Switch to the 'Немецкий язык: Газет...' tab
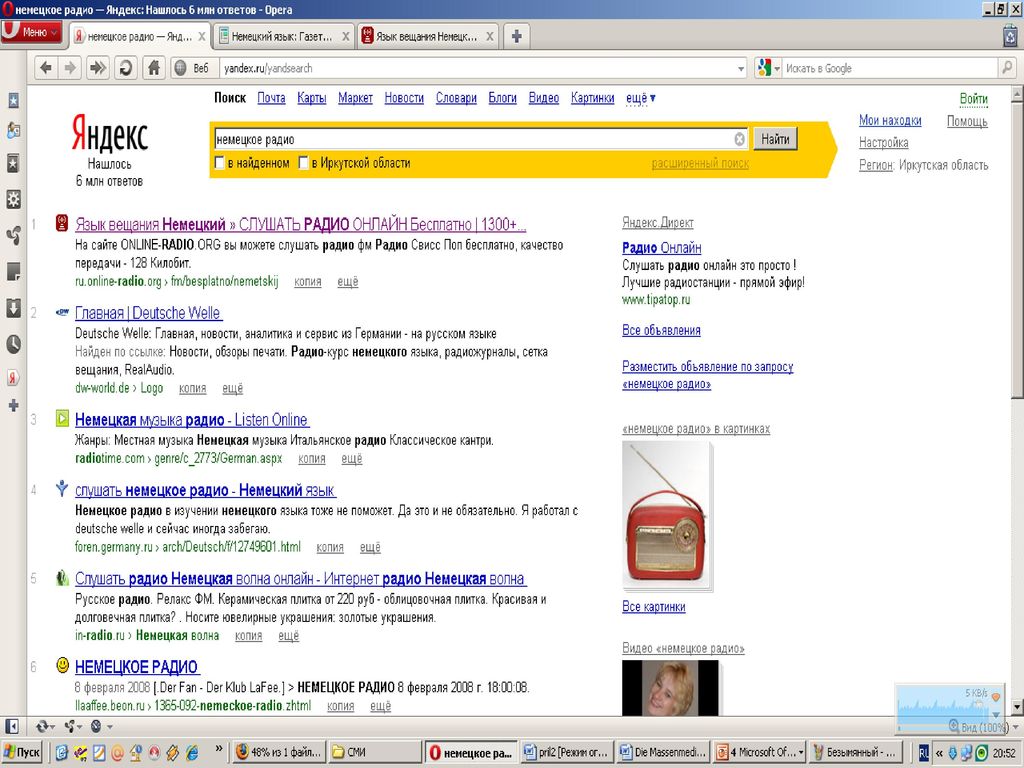1024x768 pixels. coord(282,37)
